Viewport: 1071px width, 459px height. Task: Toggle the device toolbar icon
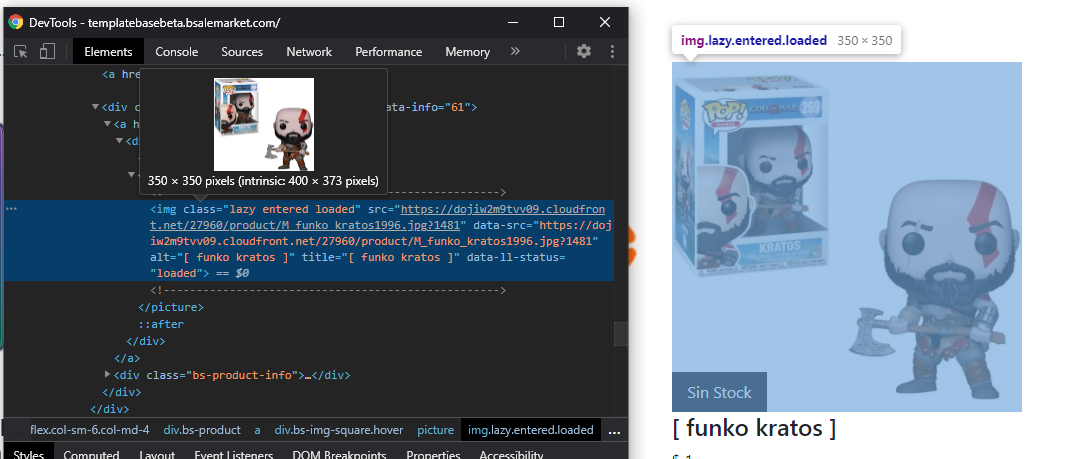[47, 52]
